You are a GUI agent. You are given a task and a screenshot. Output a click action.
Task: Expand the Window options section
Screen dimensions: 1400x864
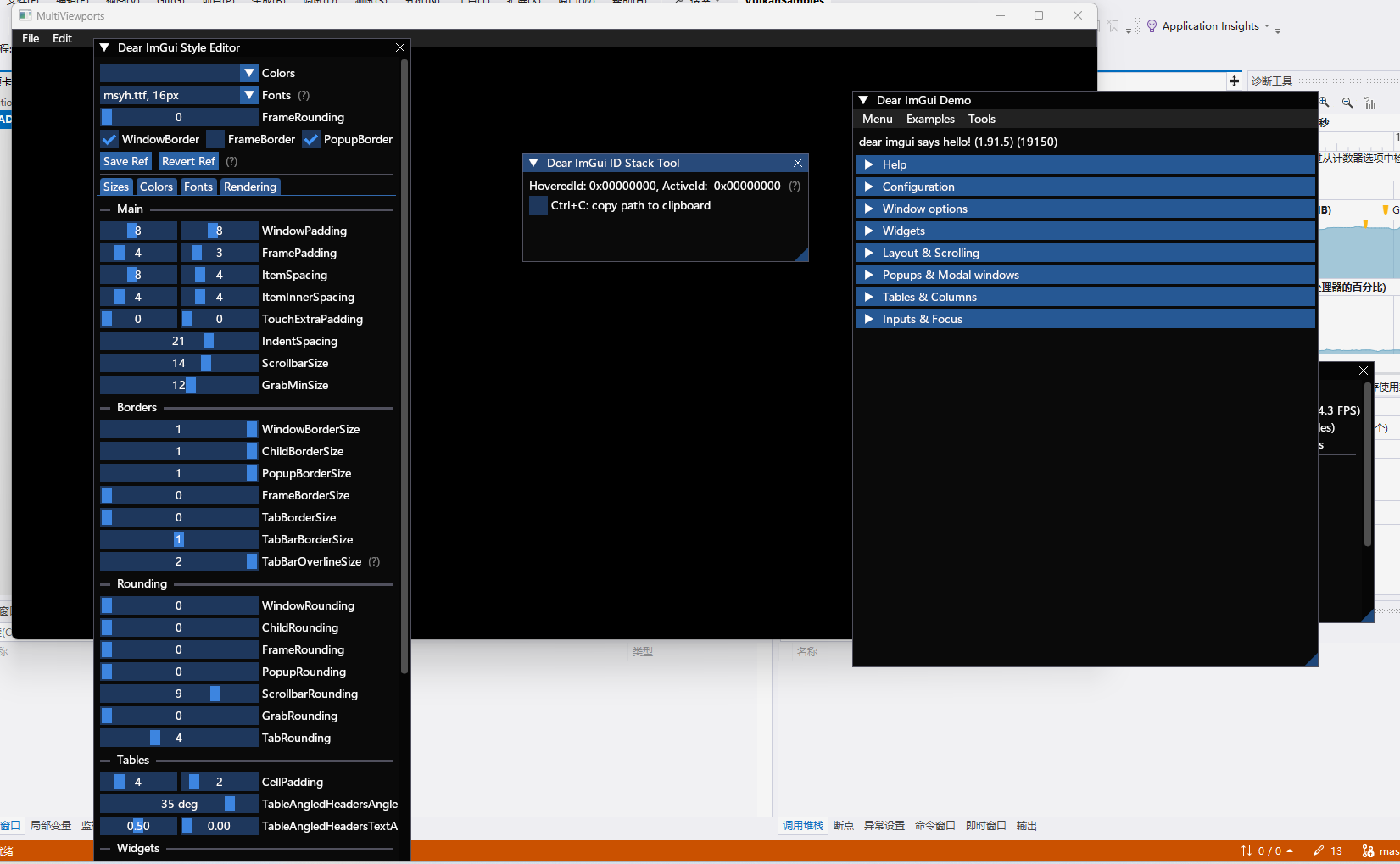click(x=1085, y=209)
